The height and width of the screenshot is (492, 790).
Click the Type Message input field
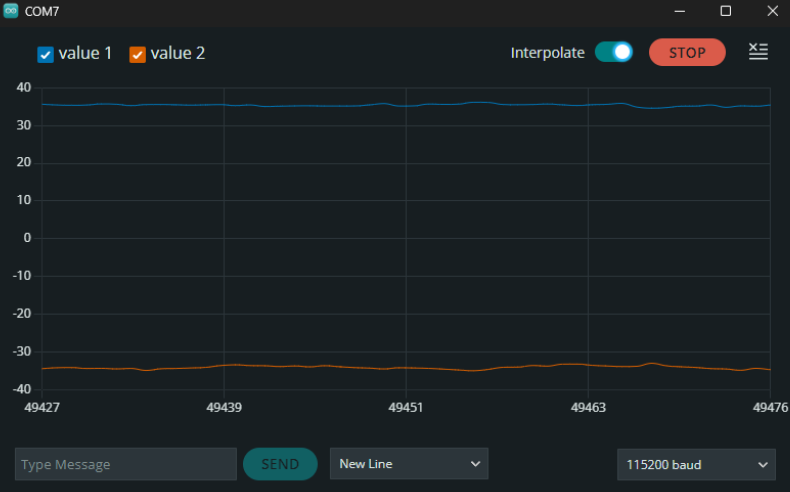click(x=125, y=464)
